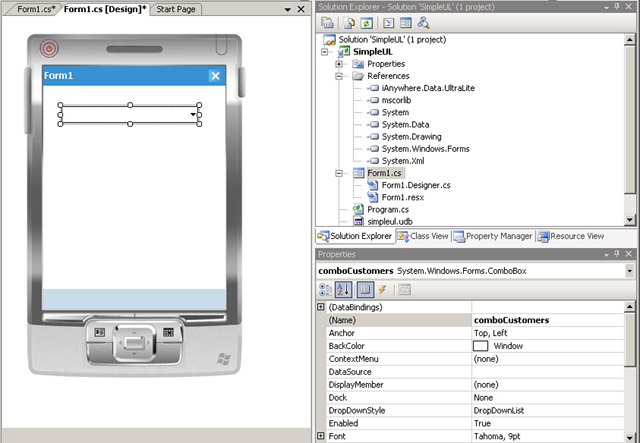The width and height of the screenshot is (640, 443).
Task: Click the right soft key on the device
Action: tap(168, 332)
